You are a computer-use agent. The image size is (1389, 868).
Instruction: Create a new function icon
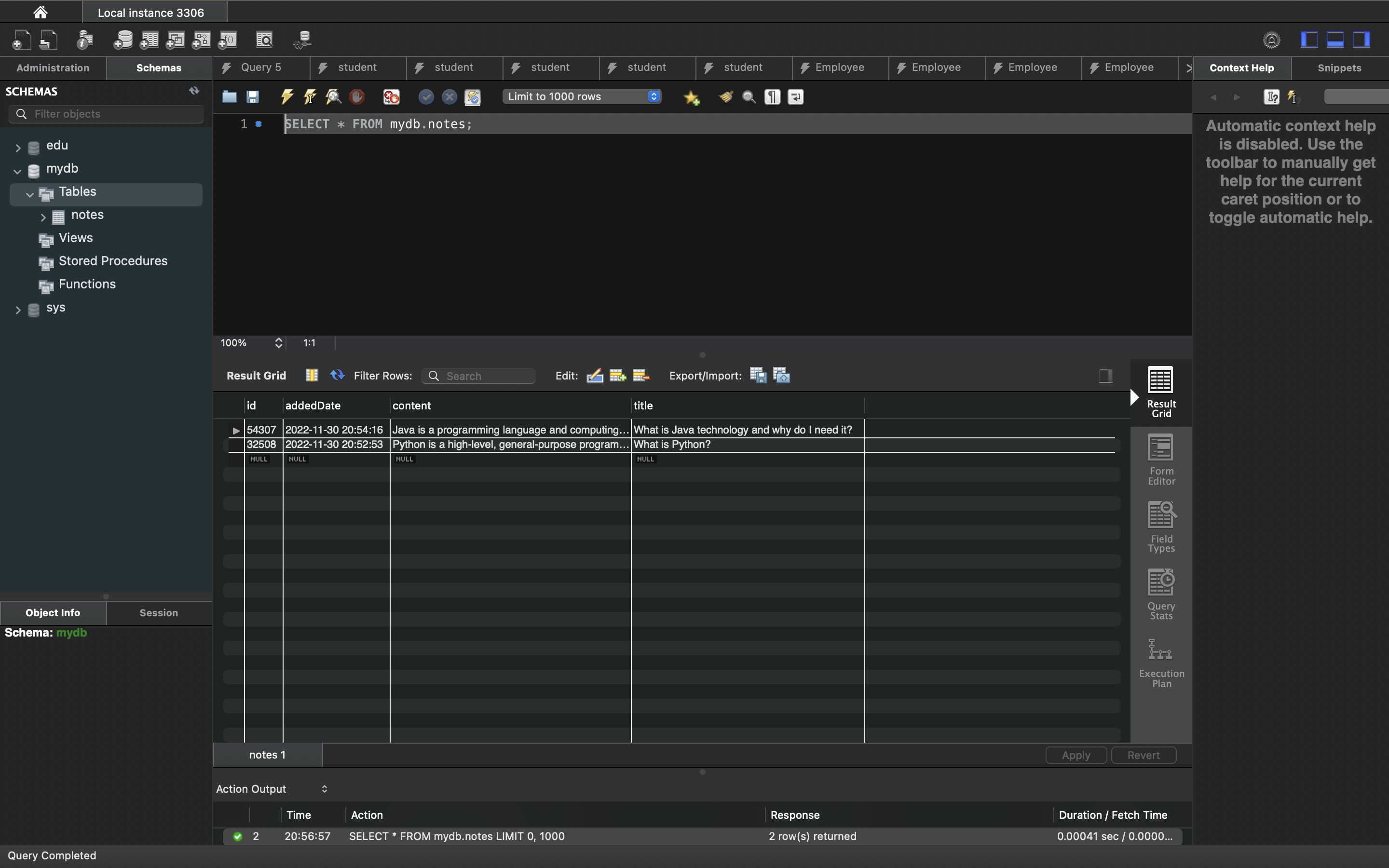point(228,40)
